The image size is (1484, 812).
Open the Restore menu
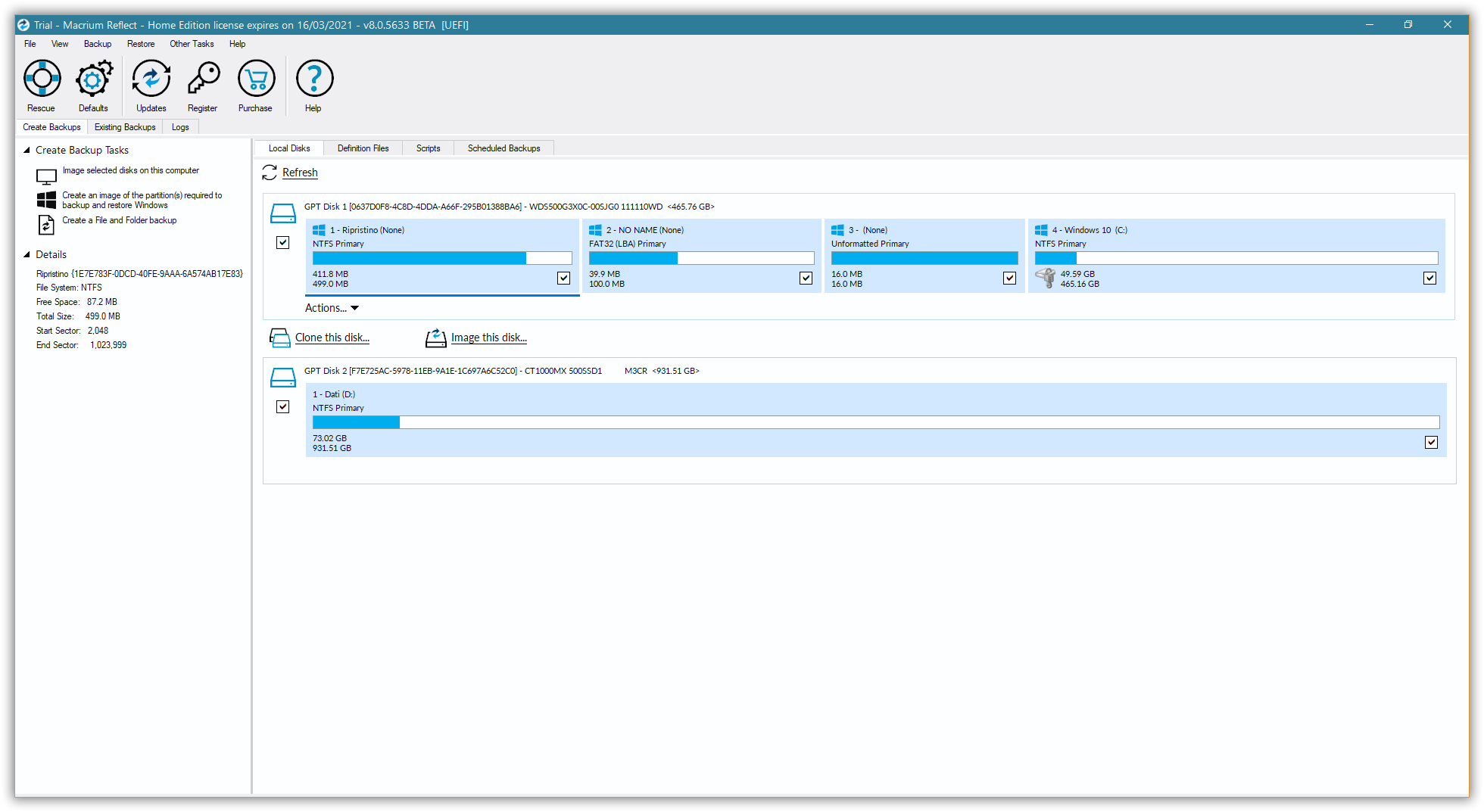141,44
